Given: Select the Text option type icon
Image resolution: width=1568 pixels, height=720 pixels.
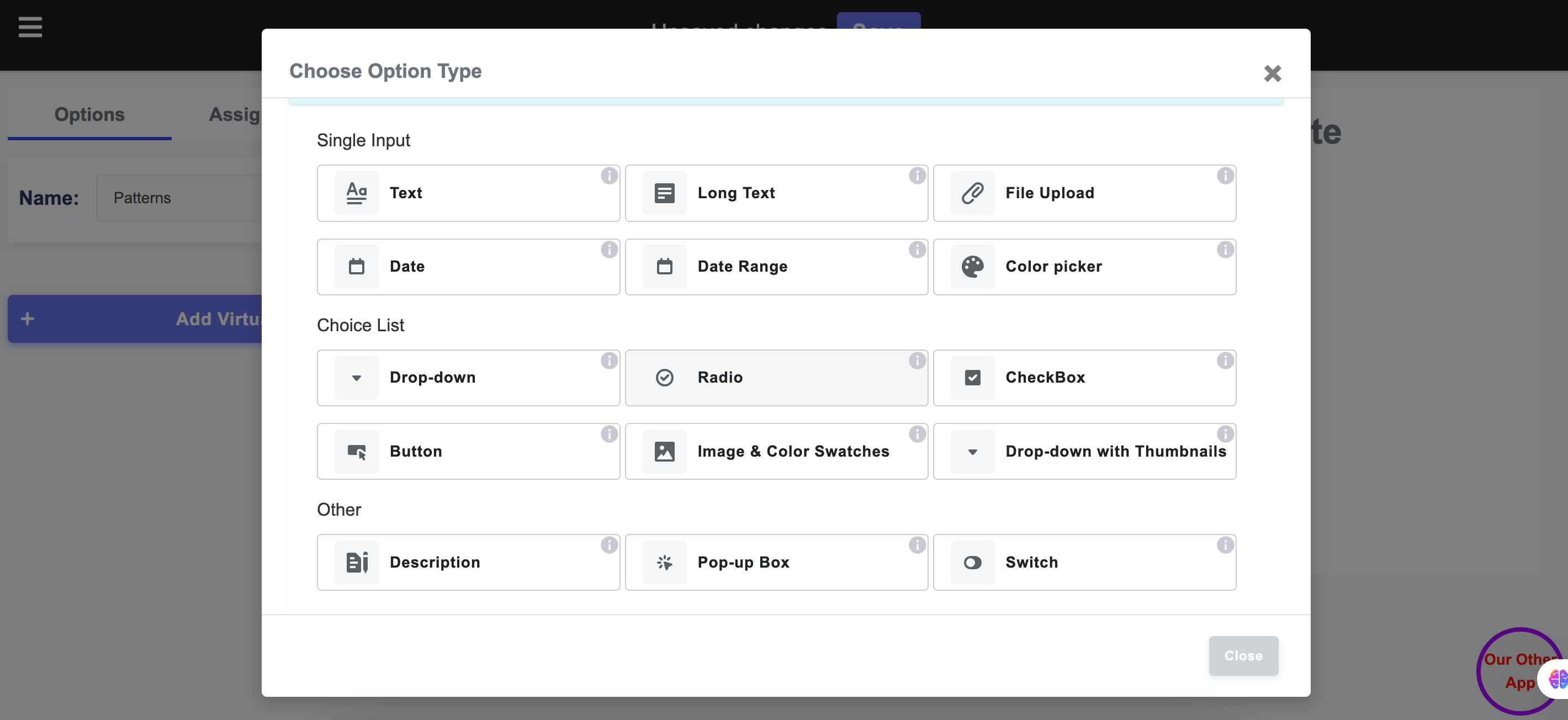Looking at the screenshot, I should (x=356, y=193).
